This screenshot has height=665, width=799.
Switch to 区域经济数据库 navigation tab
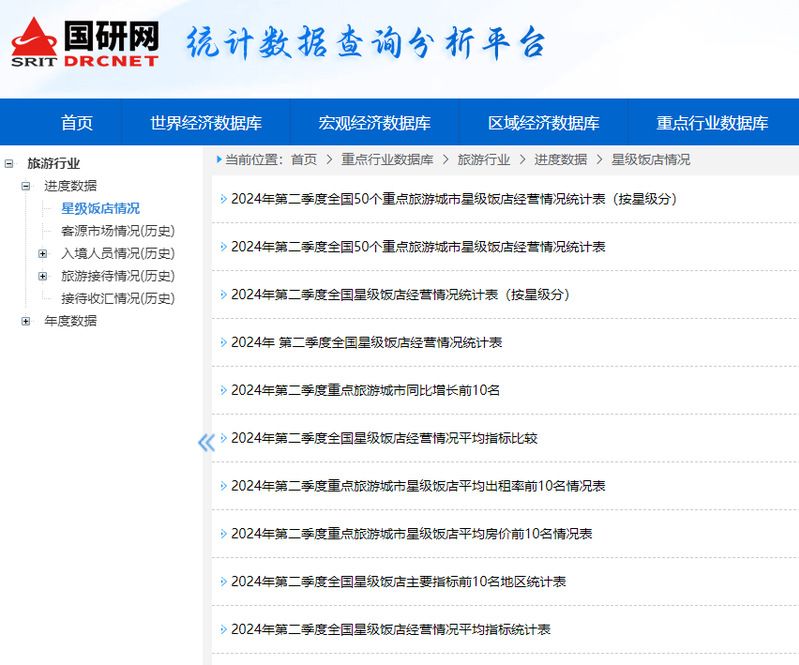543,123
